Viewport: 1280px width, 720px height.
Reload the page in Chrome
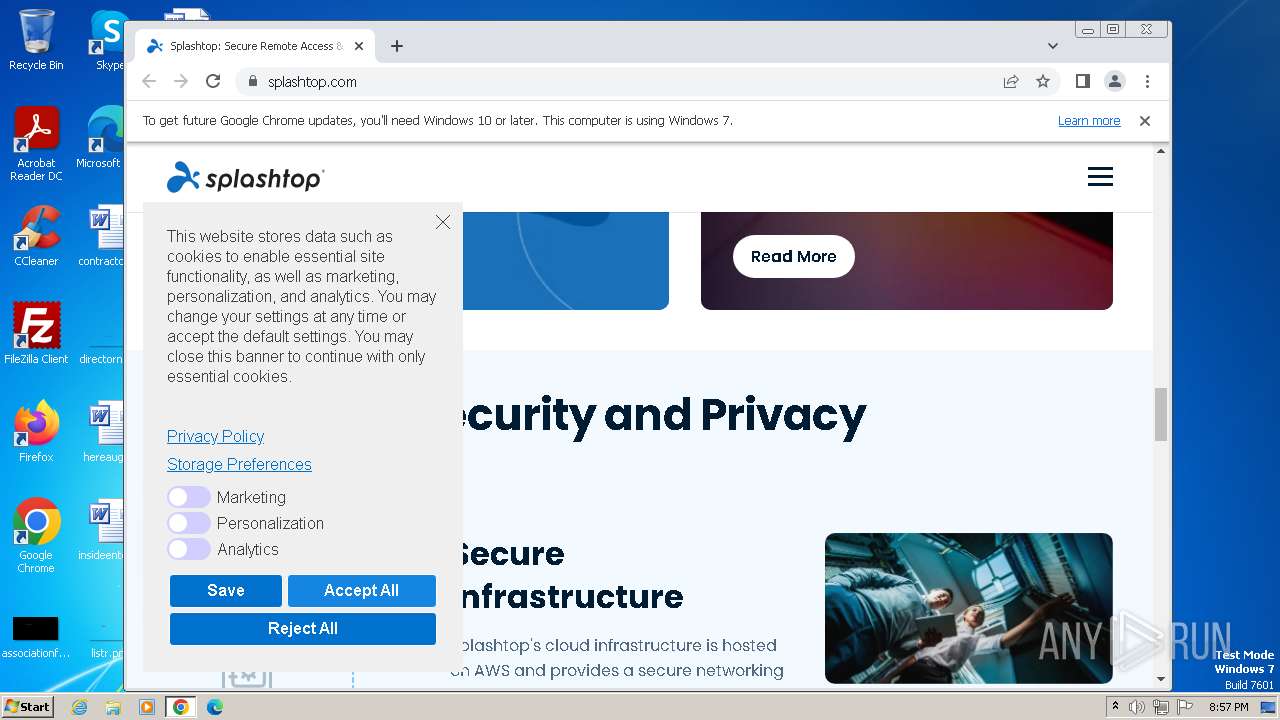click(213, 82)
